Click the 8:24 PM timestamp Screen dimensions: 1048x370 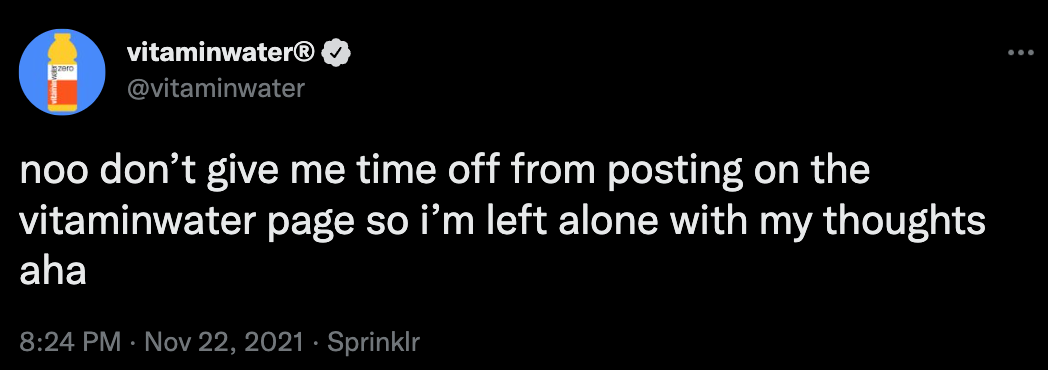(x=70, y=343)
